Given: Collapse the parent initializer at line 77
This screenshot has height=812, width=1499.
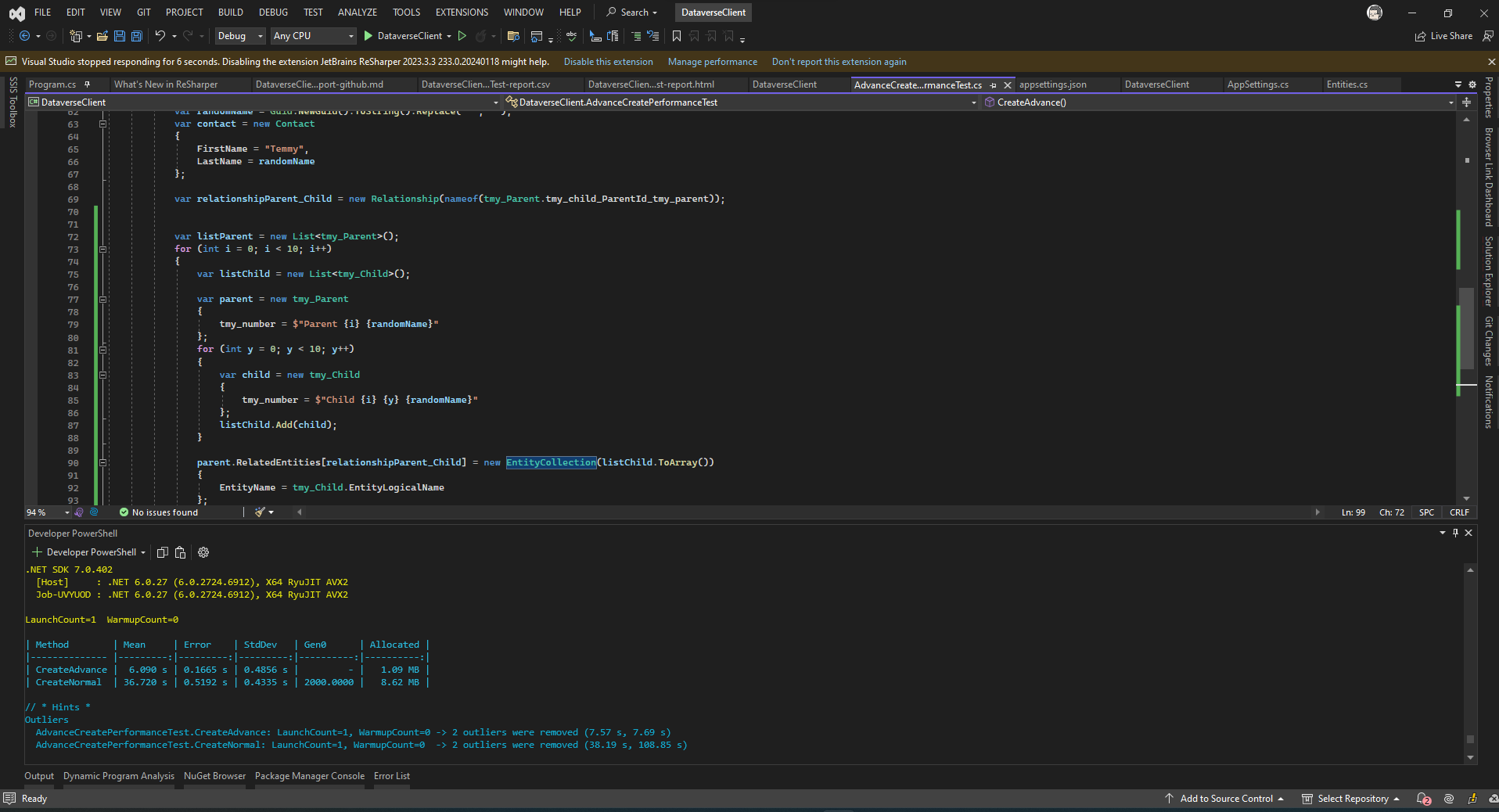Looking at the screenshot, I should (102, 299).
